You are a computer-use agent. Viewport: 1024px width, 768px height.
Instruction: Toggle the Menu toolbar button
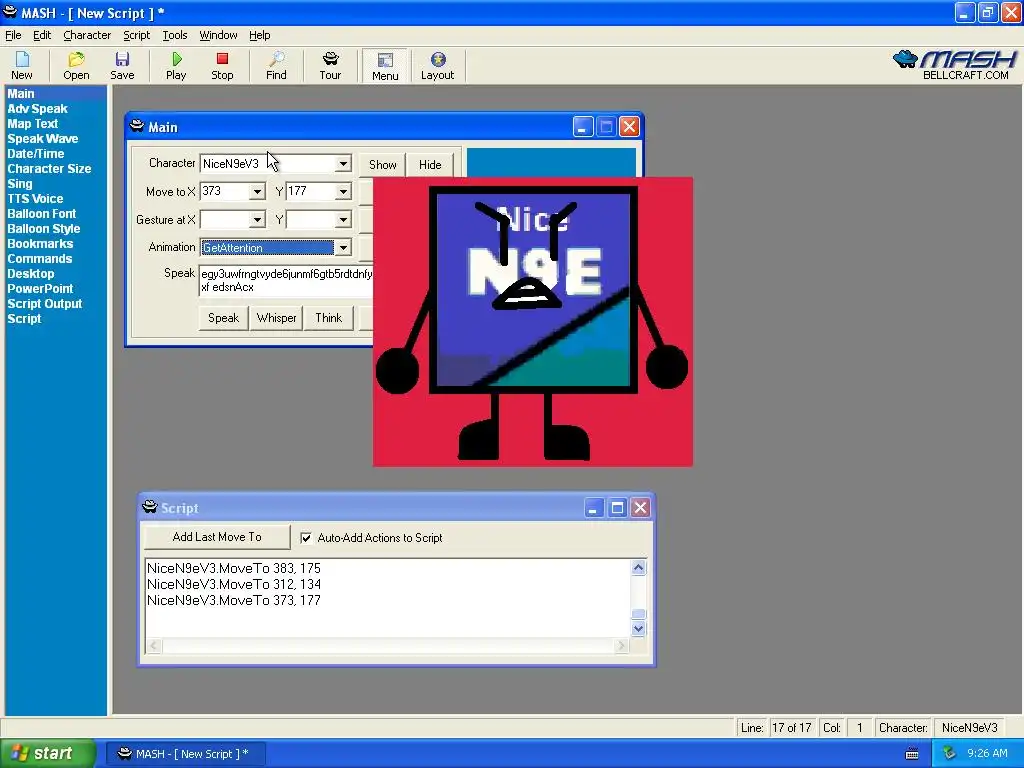(x=385, y=66)
